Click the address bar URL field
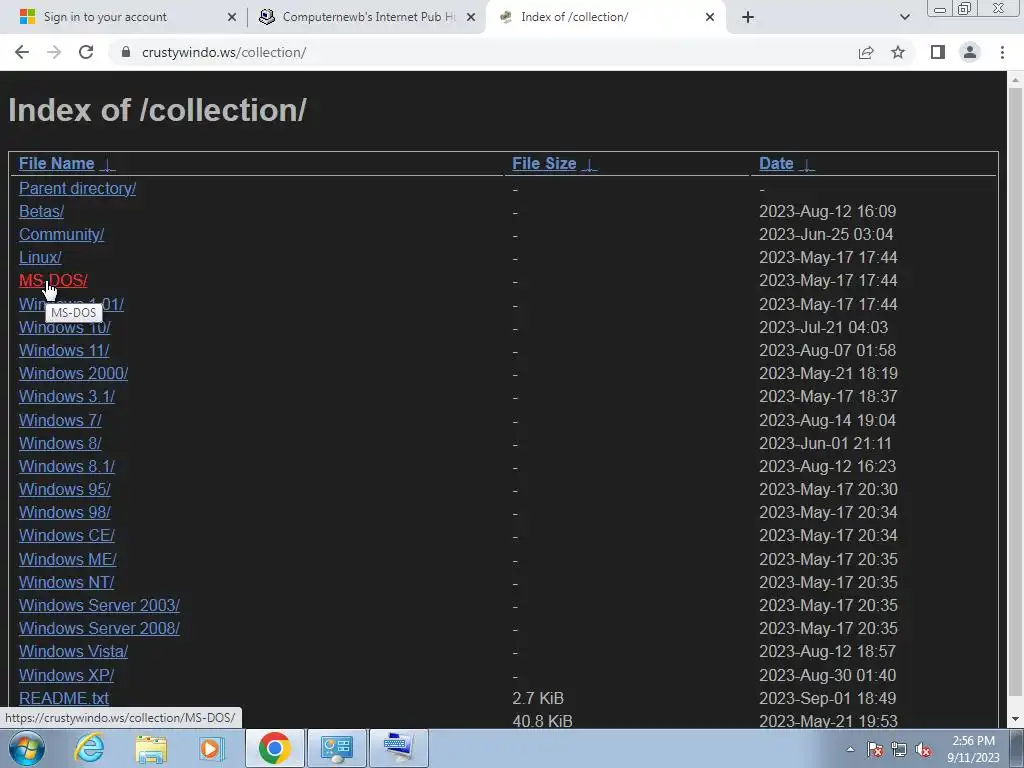 click(x=483, y=52)
